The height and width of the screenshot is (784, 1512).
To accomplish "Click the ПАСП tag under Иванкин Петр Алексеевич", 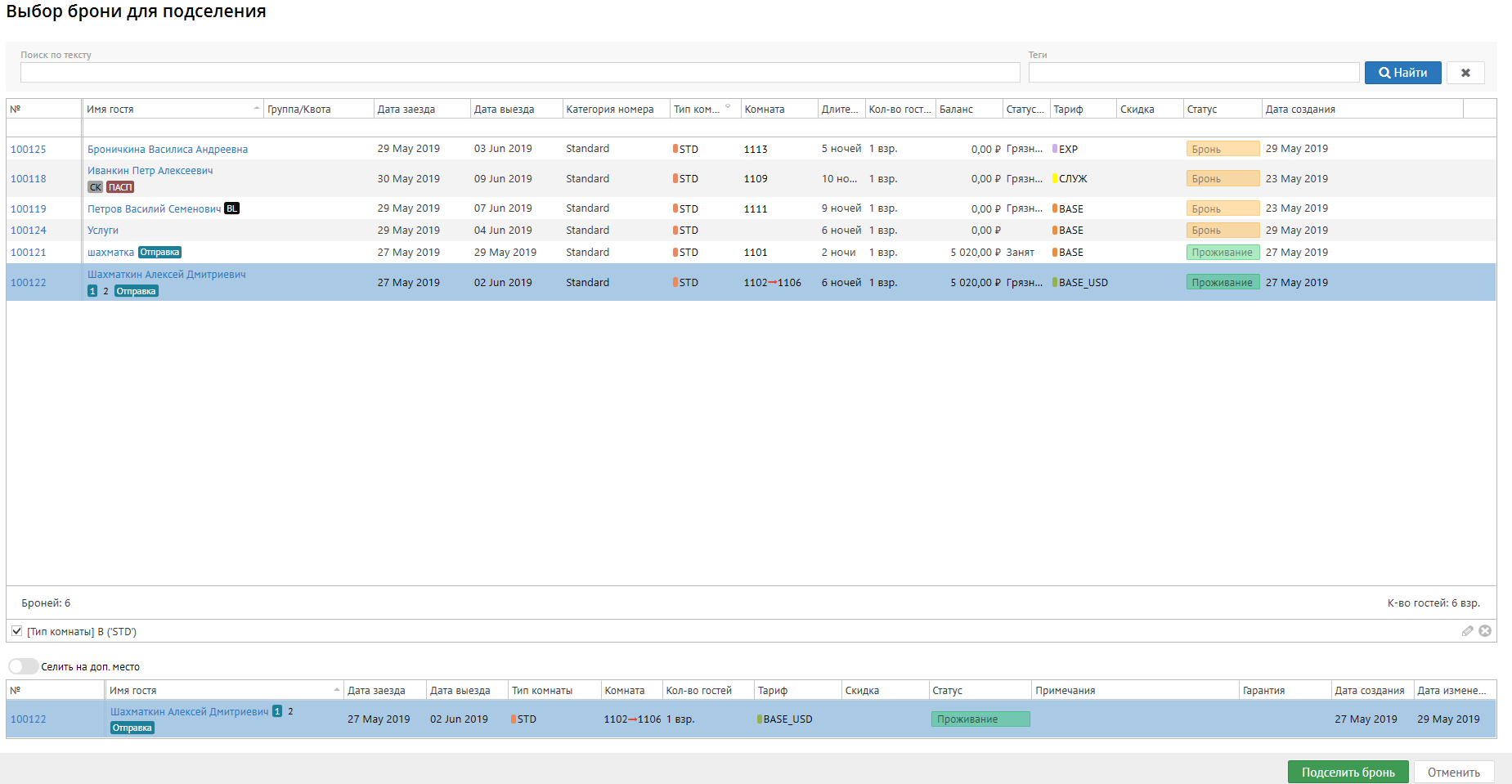I will point(120,187).
